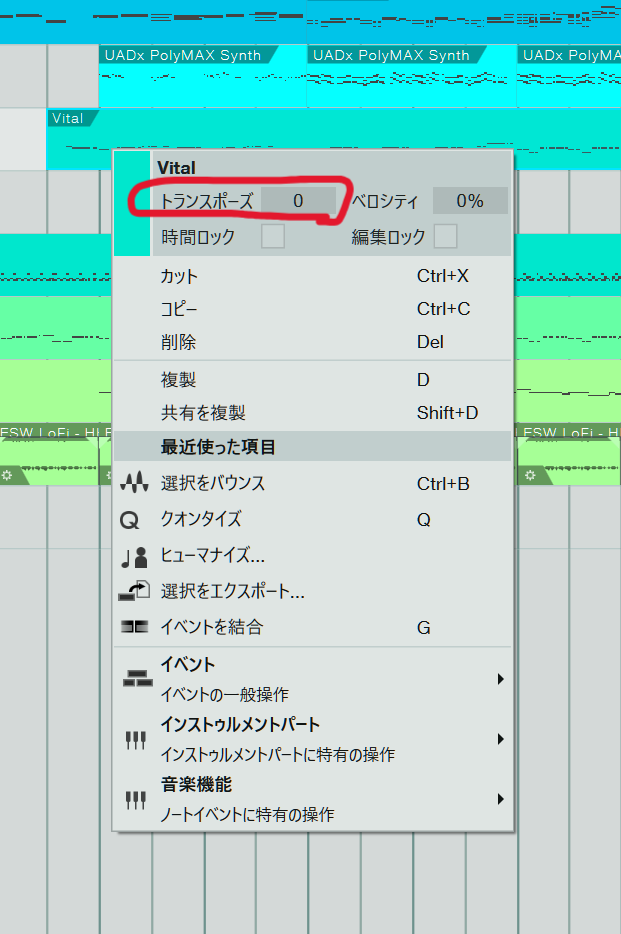Choose 共有を複製 from the menu

[313, 413]
